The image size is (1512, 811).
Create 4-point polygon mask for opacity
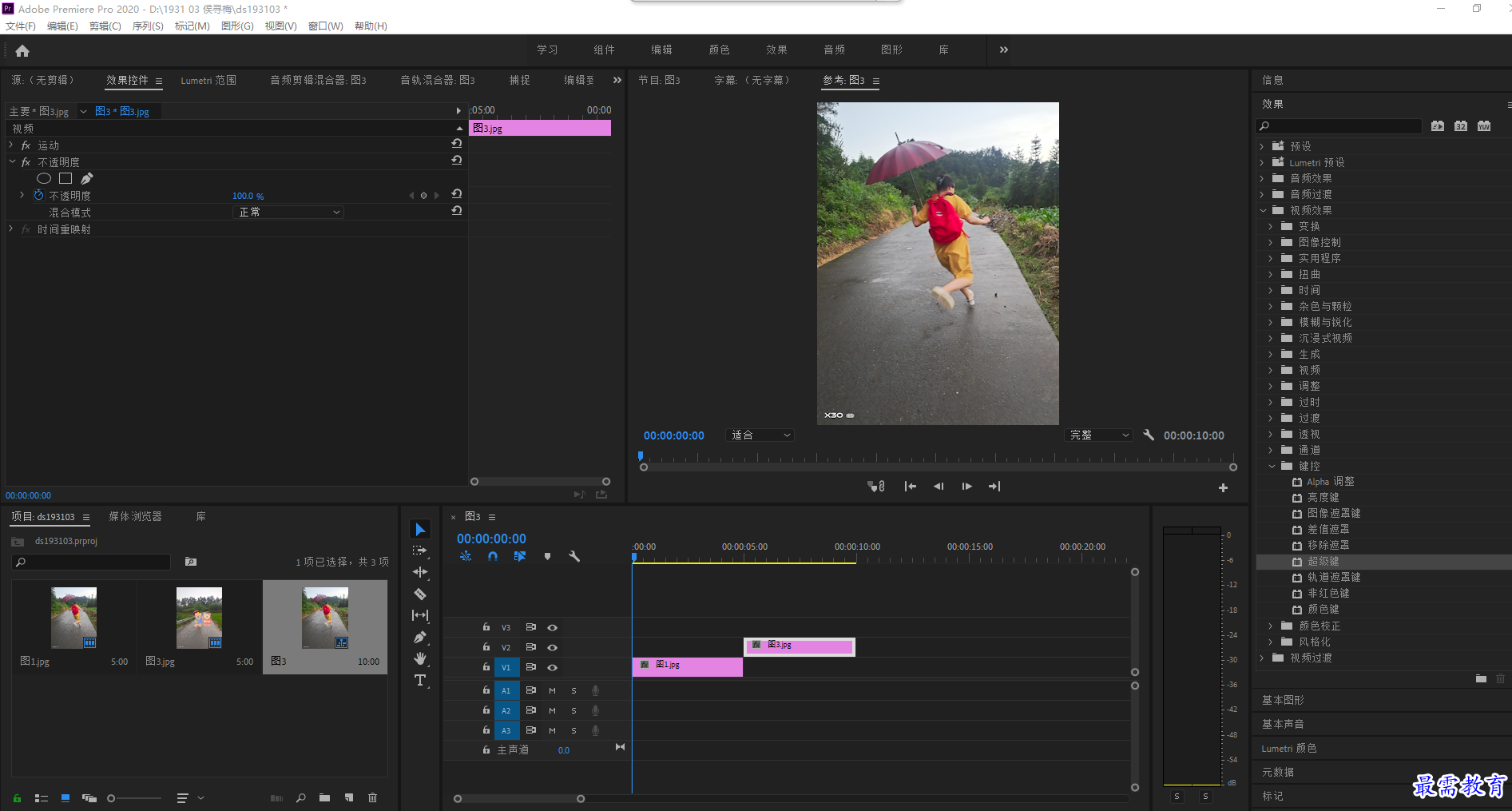pos(65,179)
